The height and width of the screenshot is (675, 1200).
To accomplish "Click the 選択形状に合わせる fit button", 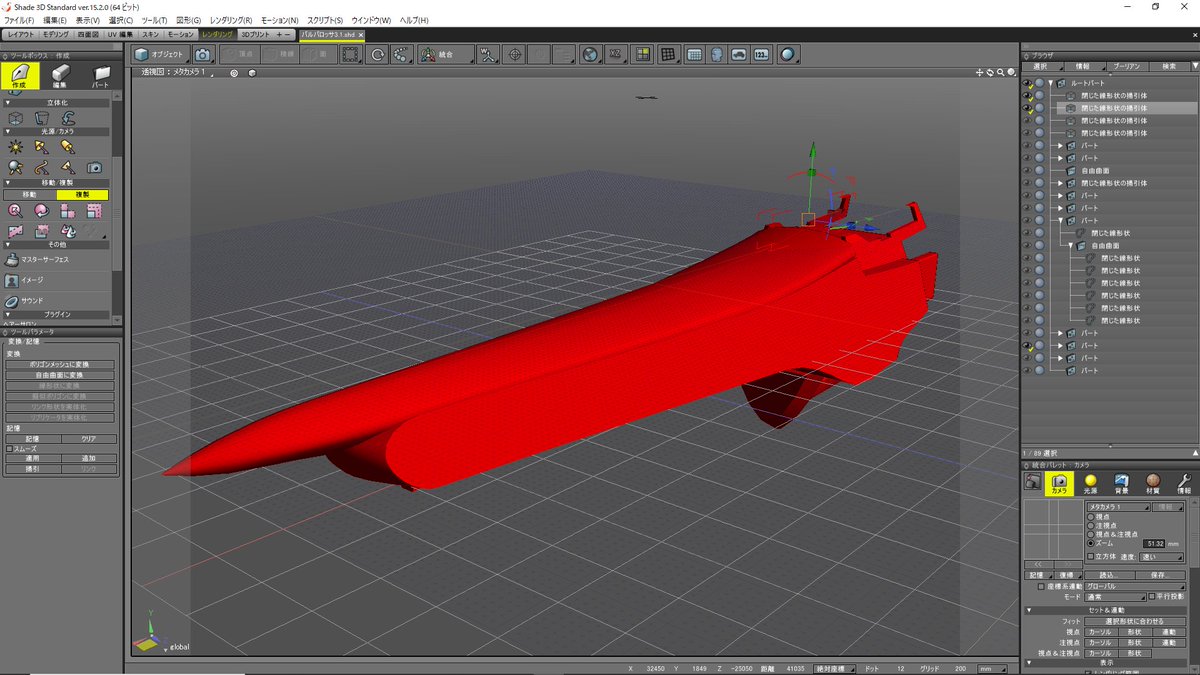I will tap(1136, 621).
